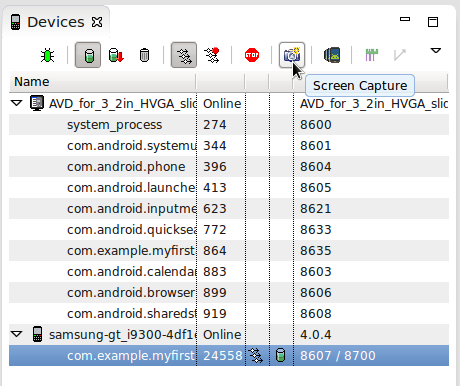
Task: Select com.android.sharedst process row
Action: click(x=229, y=314)
